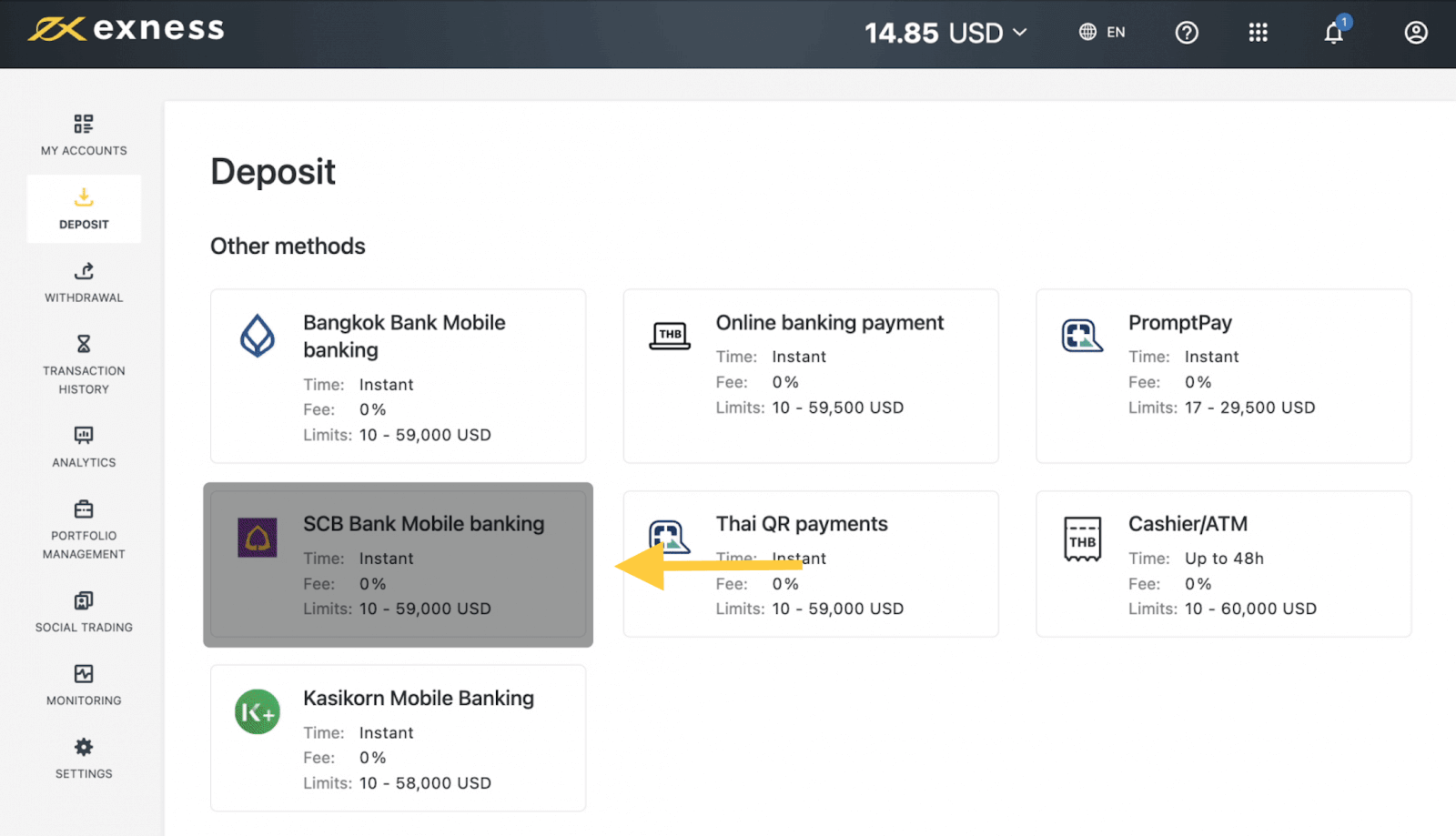
Task: Go to My Accounts in sidebar
Action: (84, 136)
